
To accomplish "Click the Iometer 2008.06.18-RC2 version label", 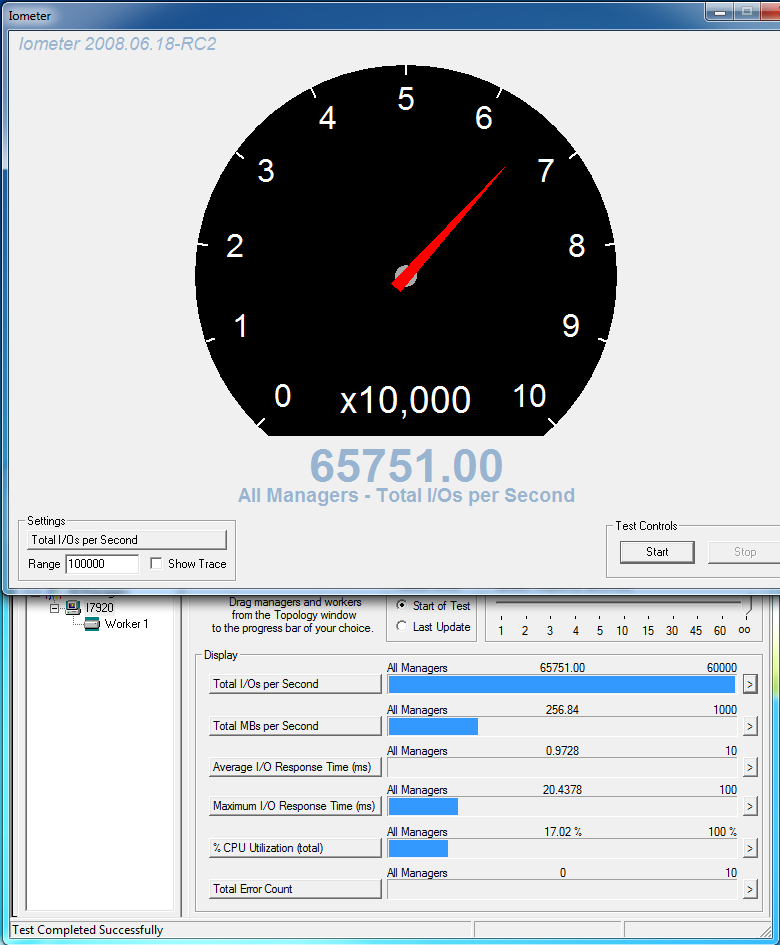I will pos(118,44).
